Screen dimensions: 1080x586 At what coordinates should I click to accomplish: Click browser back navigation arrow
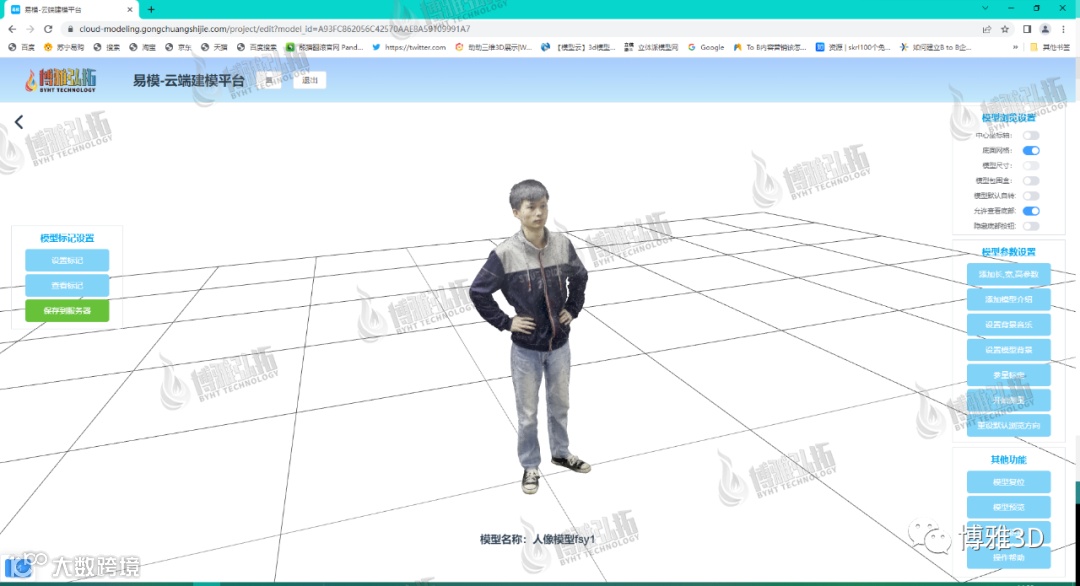[x=12, y=29]
